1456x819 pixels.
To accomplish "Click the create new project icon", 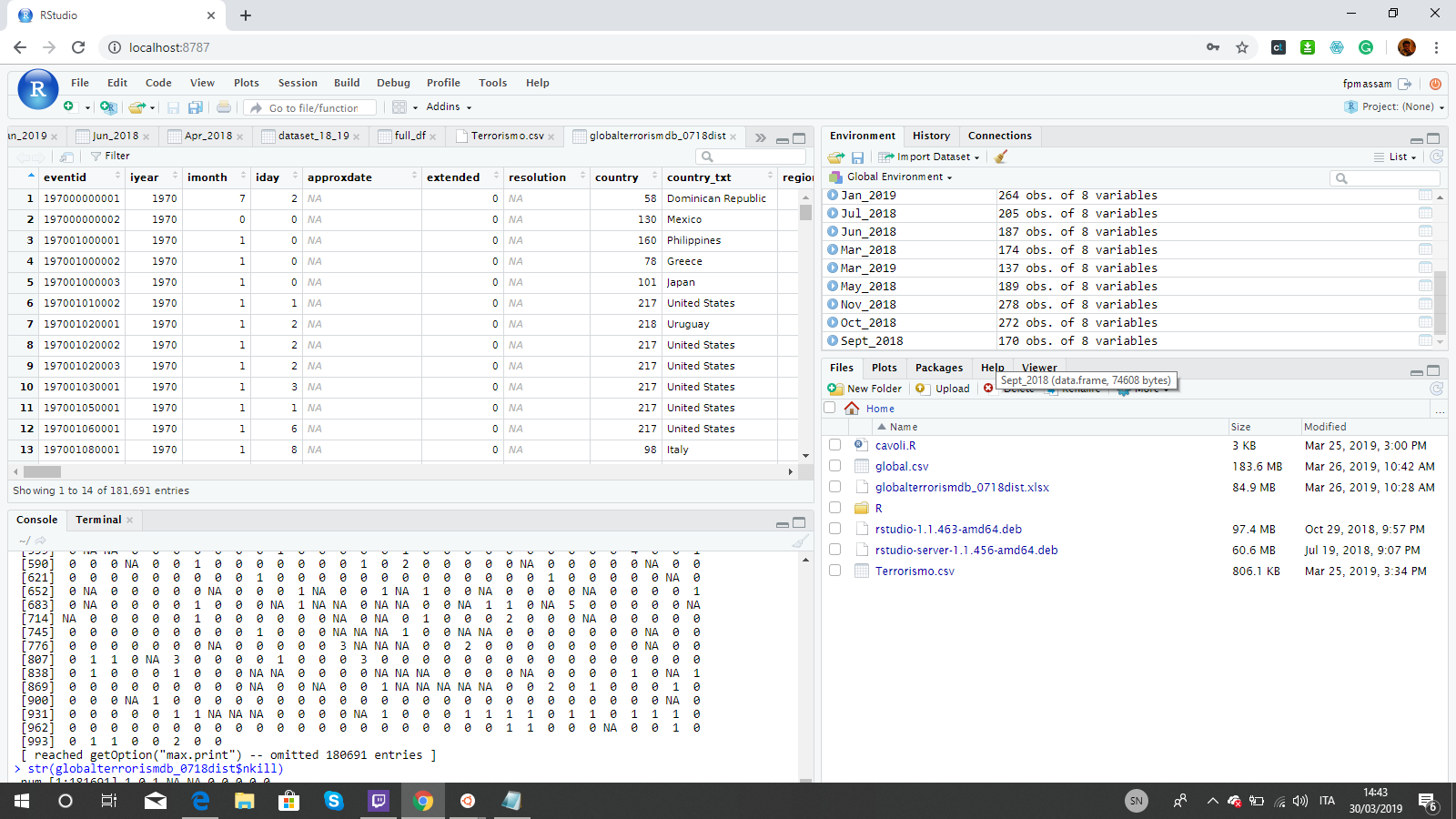I will [x=108, y=107].
